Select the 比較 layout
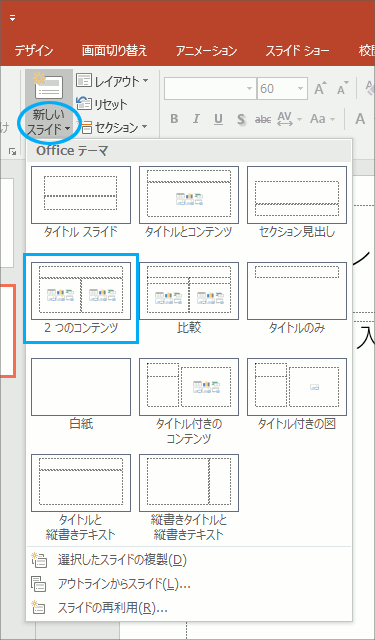 (189, 298)
